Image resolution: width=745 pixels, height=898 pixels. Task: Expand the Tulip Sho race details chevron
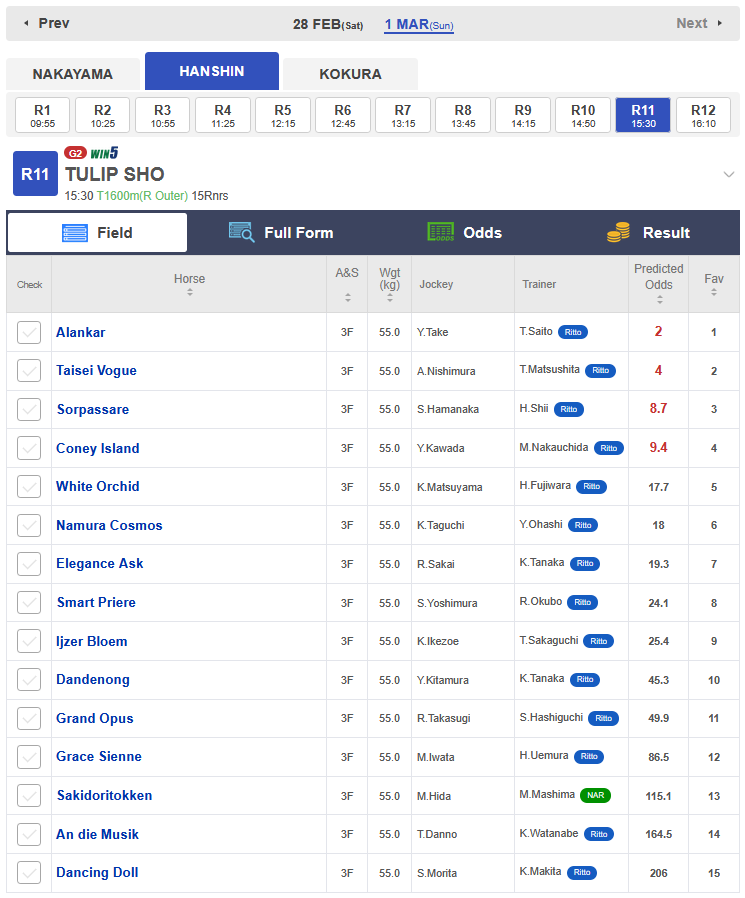click(x=728, y=174)
